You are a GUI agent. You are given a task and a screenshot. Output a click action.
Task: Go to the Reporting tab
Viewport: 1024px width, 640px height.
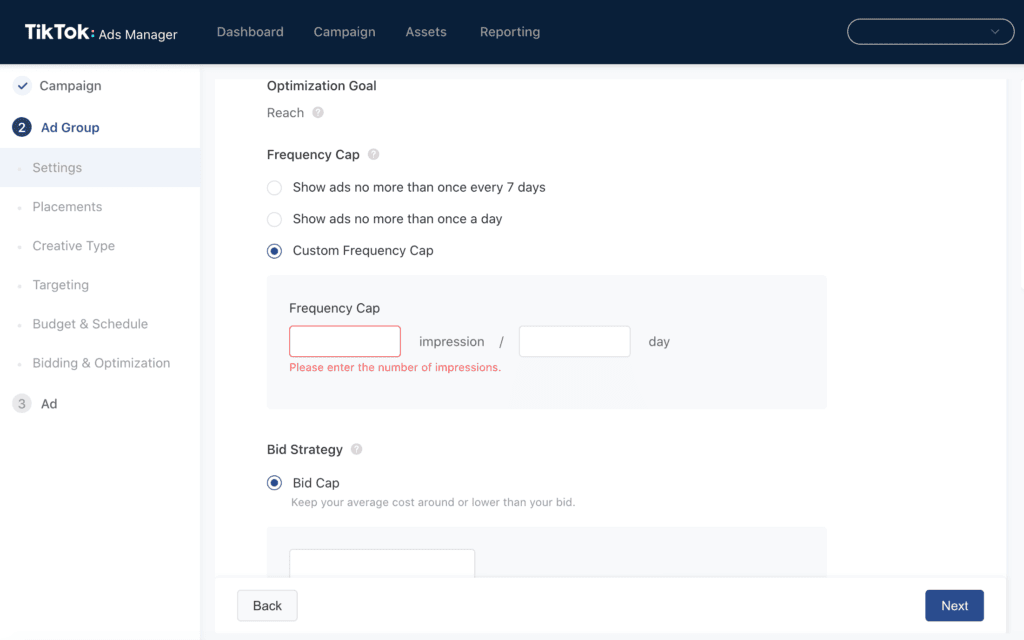509,32
